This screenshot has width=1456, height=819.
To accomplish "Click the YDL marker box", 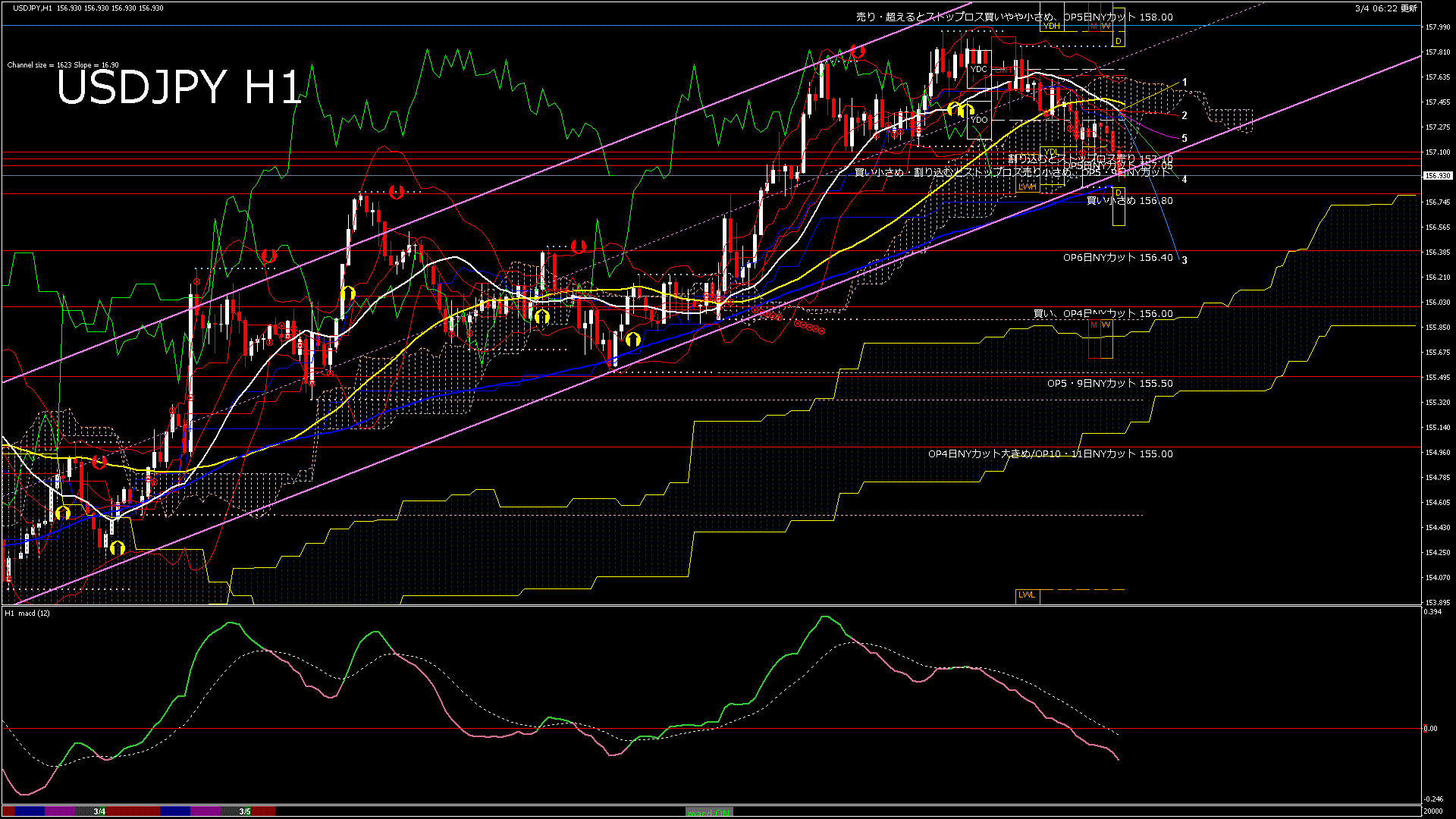I will tap(1051, 152).
